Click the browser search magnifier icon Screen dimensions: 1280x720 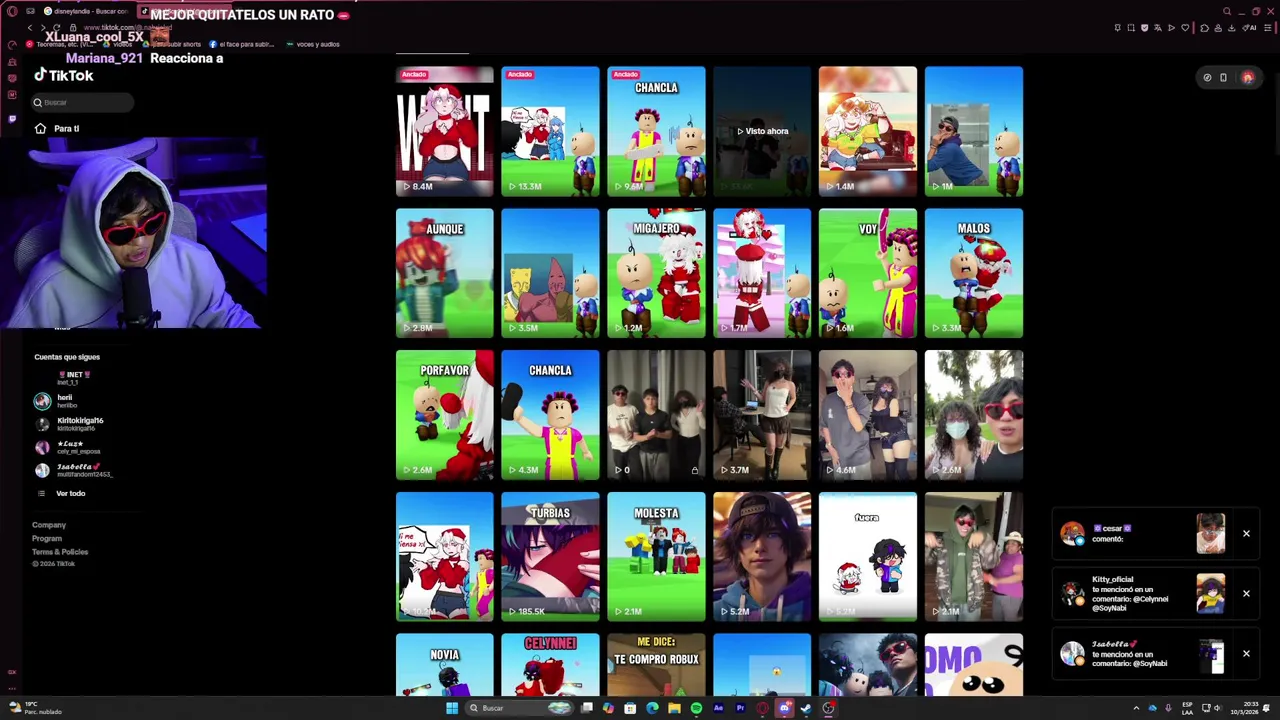tap(1227, 11)
